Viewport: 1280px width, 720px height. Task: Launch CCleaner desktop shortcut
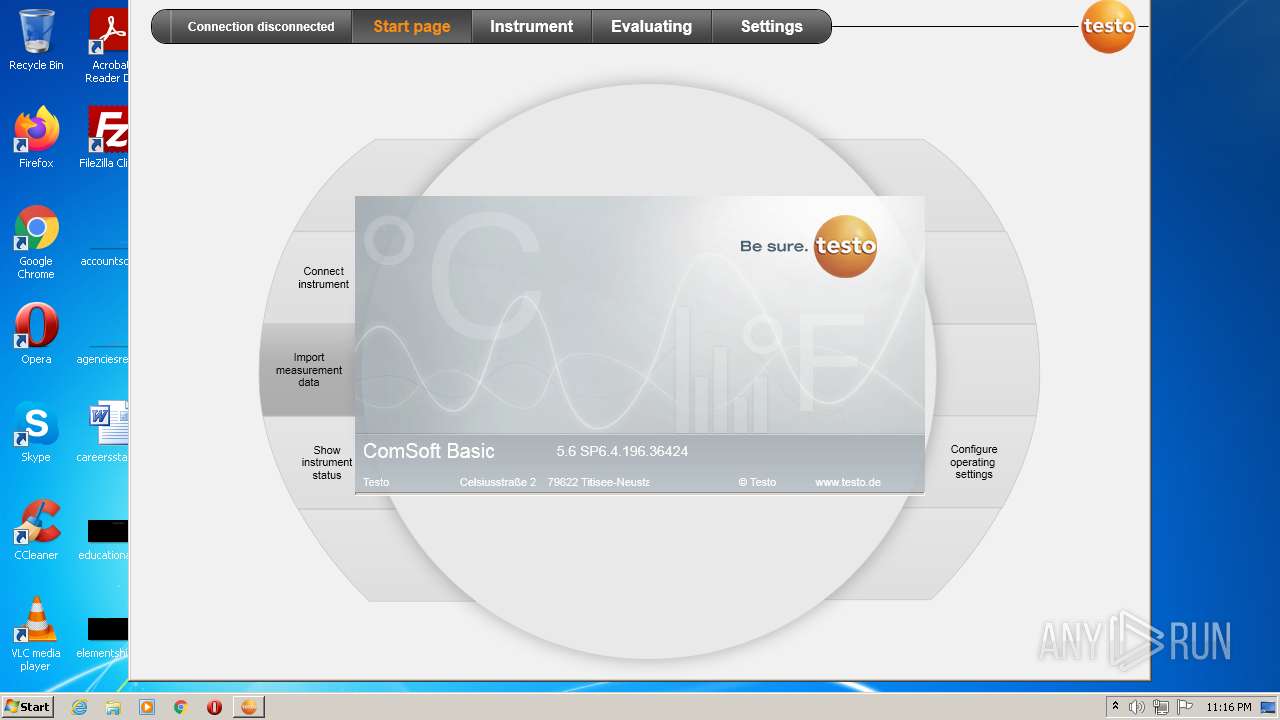tap(36, 530)
